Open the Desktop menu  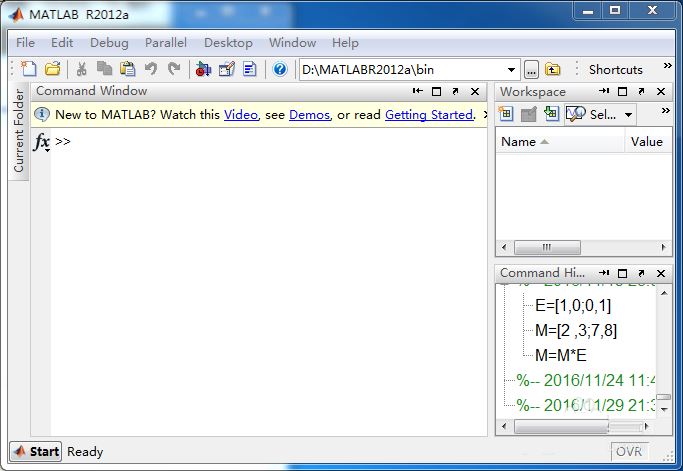point(228,43)
